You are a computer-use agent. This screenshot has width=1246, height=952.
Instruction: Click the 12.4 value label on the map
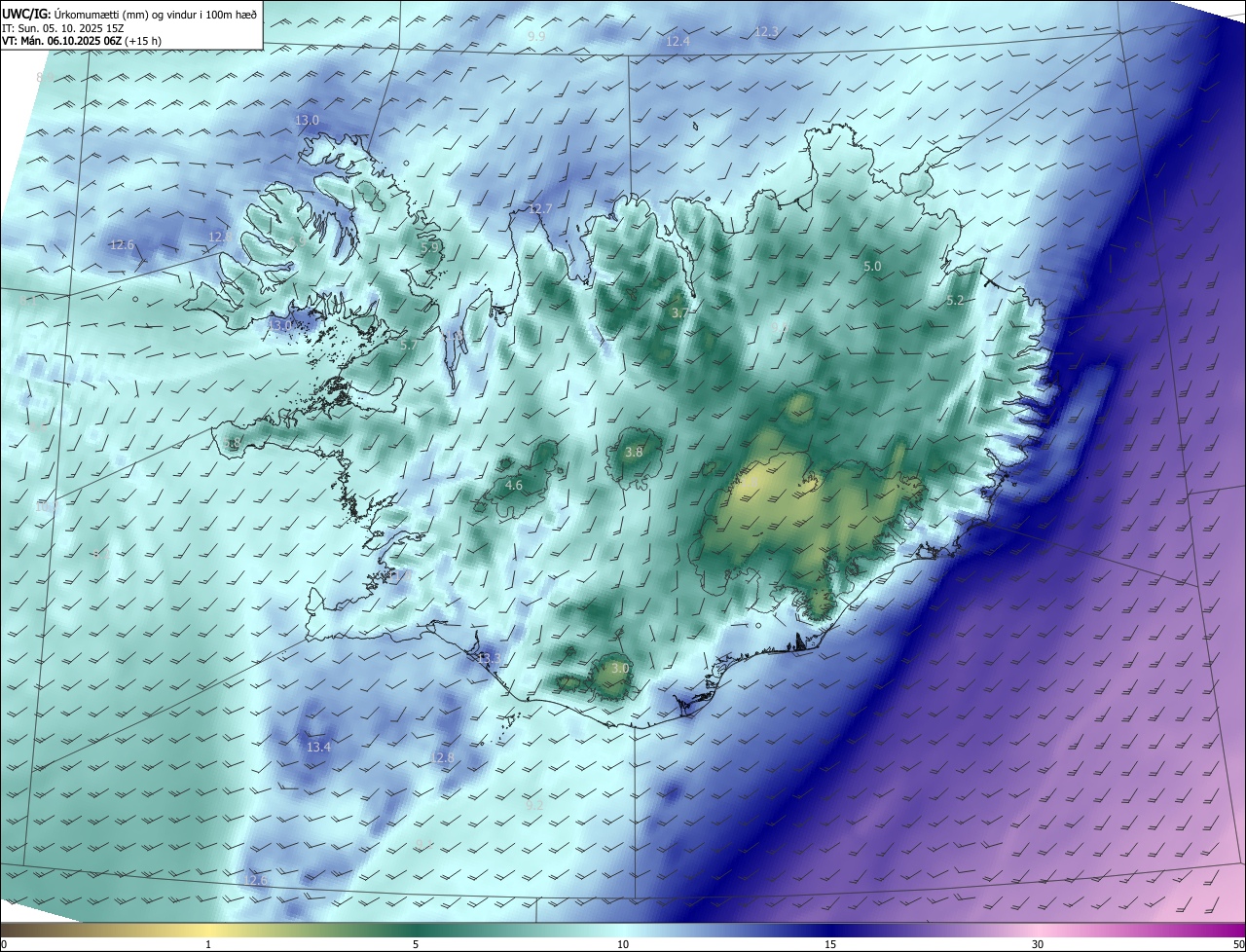(678, 41)
